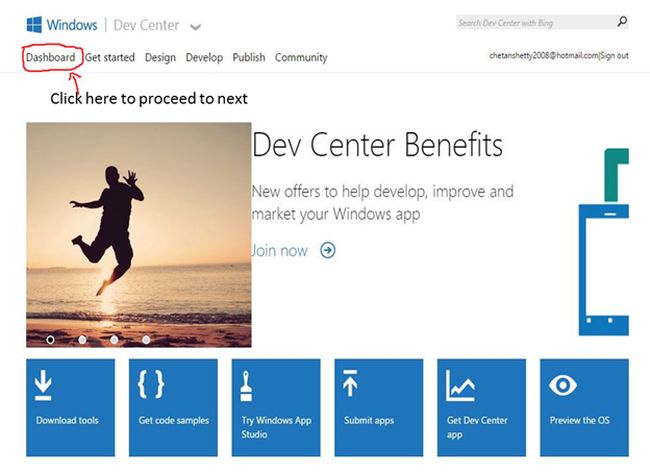Click the Sign out link
The width and height of the screenshot is (650, 475).
(614, 56)
